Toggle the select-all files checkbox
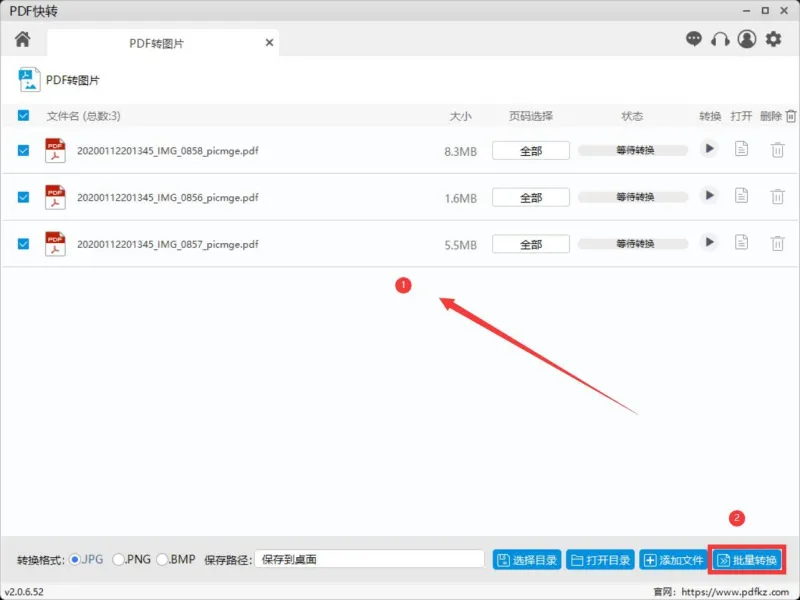Screen dimensions: 800x600 [x=23, y=115]
